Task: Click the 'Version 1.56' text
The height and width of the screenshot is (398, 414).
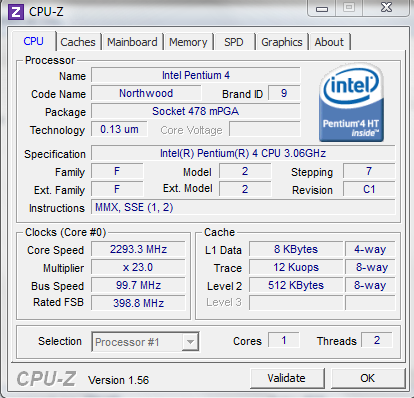Action: click(x=118, y=380)
